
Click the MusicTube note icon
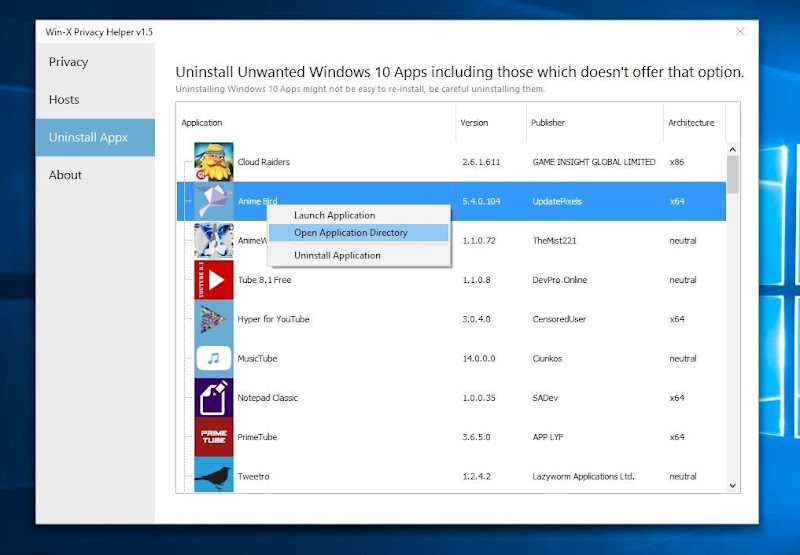tap(214, 358)
